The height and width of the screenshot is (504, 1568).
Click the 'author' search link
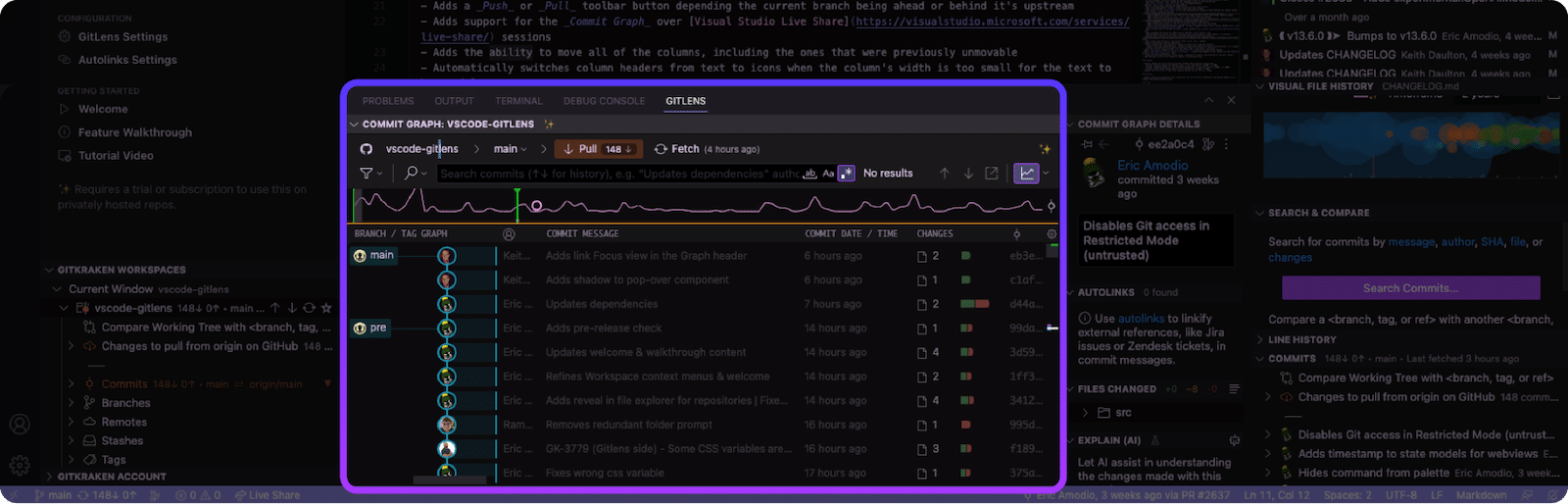(1458, 242)
